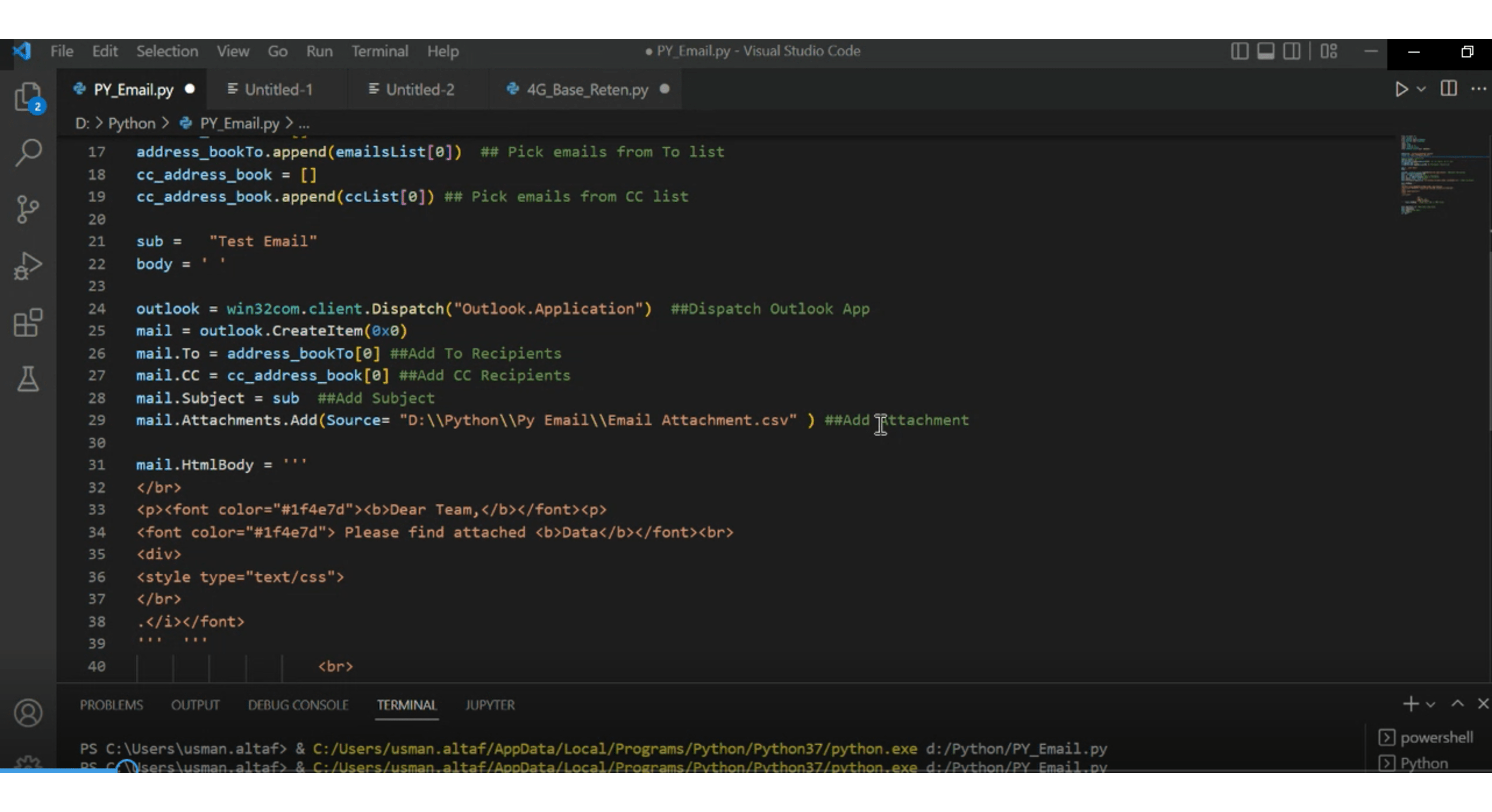Toggle Primary Side Bar layout icon
The image size is (1492, 812).
[1239, 51]
